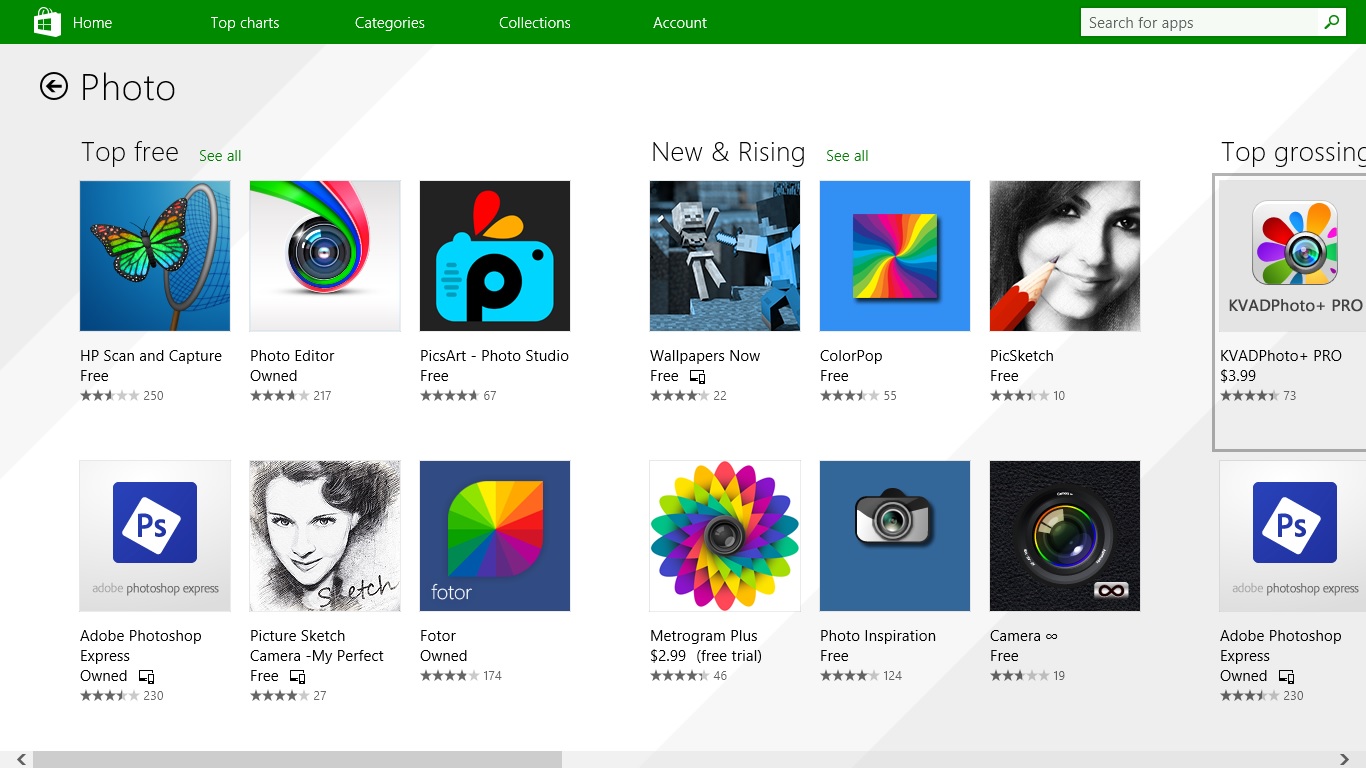The image size is (1366, 768).
Task: Open Categories menu
Action: pyautogui.click(x=390, y=22)
